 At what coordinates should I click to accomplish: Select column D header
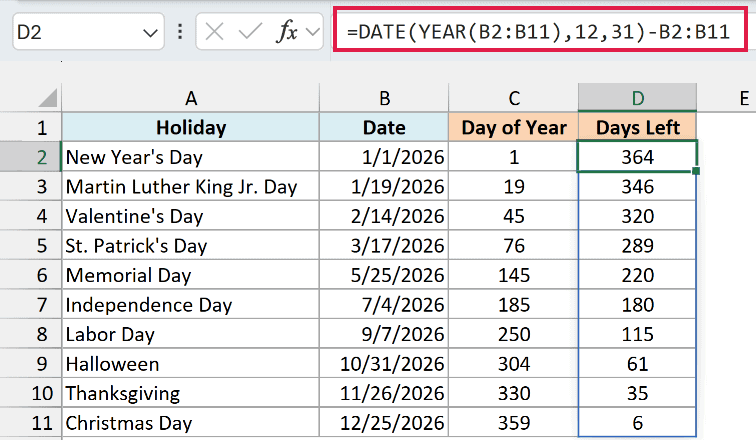coord(637,98)
